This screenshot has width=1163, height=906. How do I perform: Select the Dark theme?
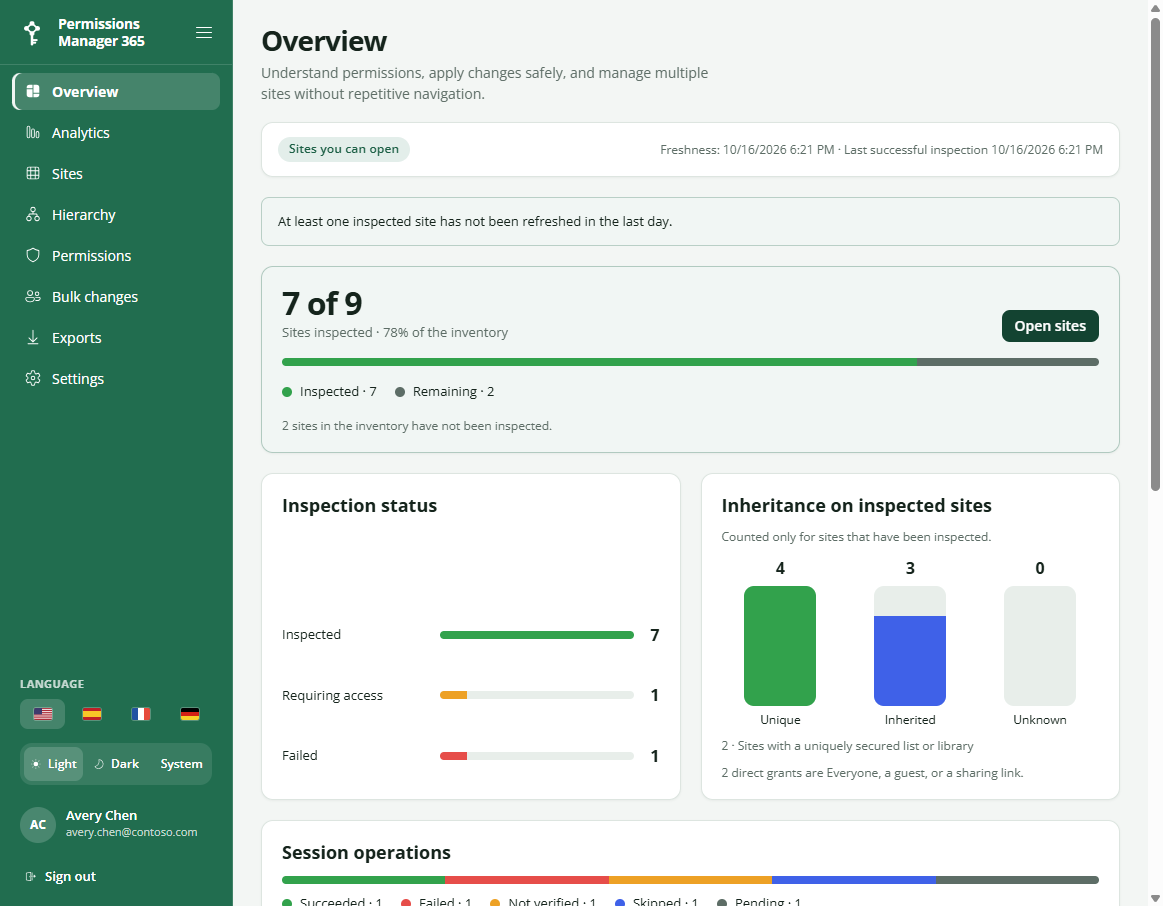click(117, 764)
